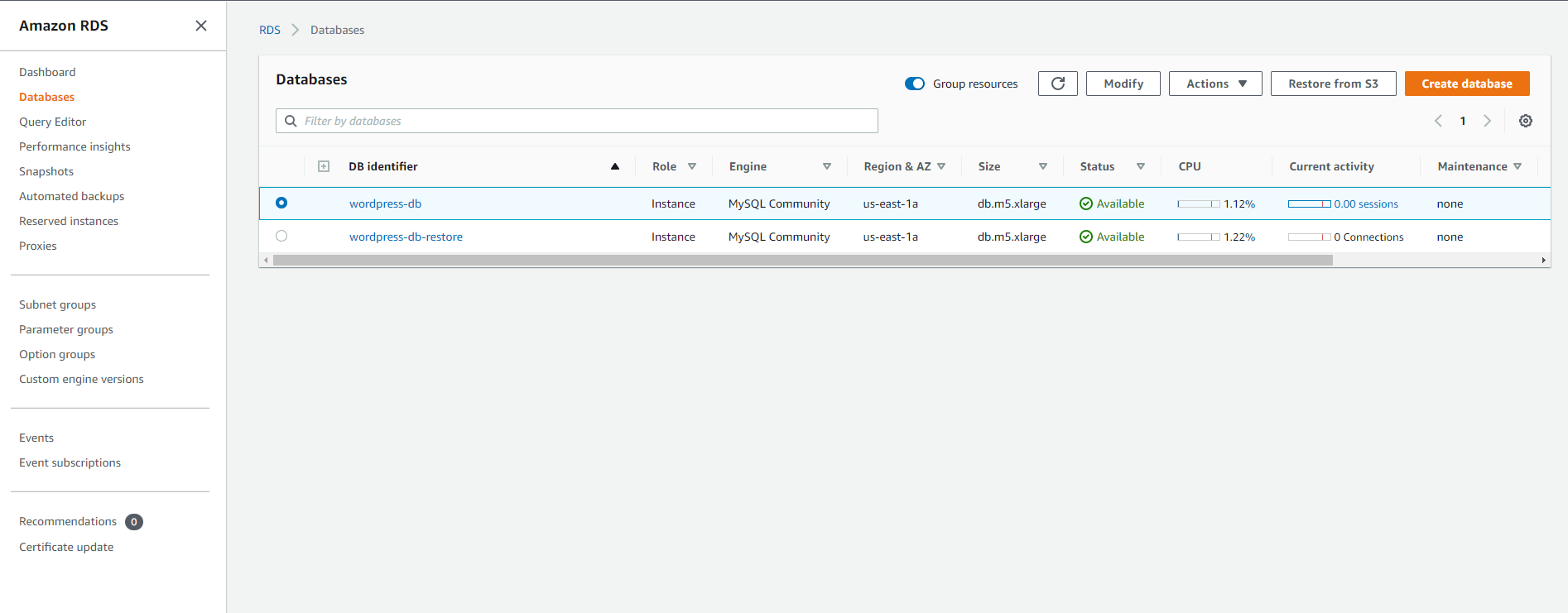Screen dimensions: 1568x613
Task: Open Event subscriptions in the sidebar
Action: (x=70, y=462)
